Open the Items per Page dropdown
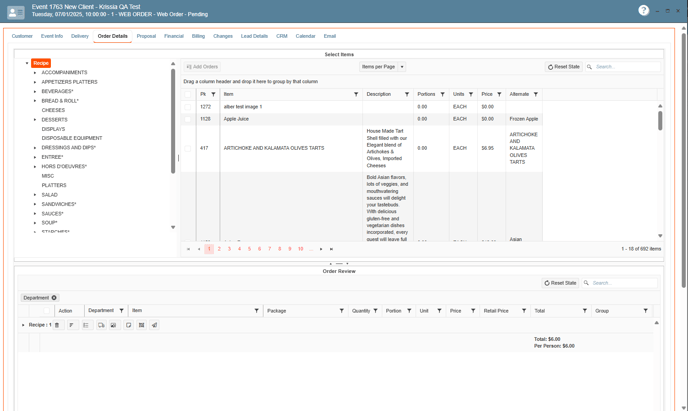This screenshot has height=411, width=688. (383, 67)
